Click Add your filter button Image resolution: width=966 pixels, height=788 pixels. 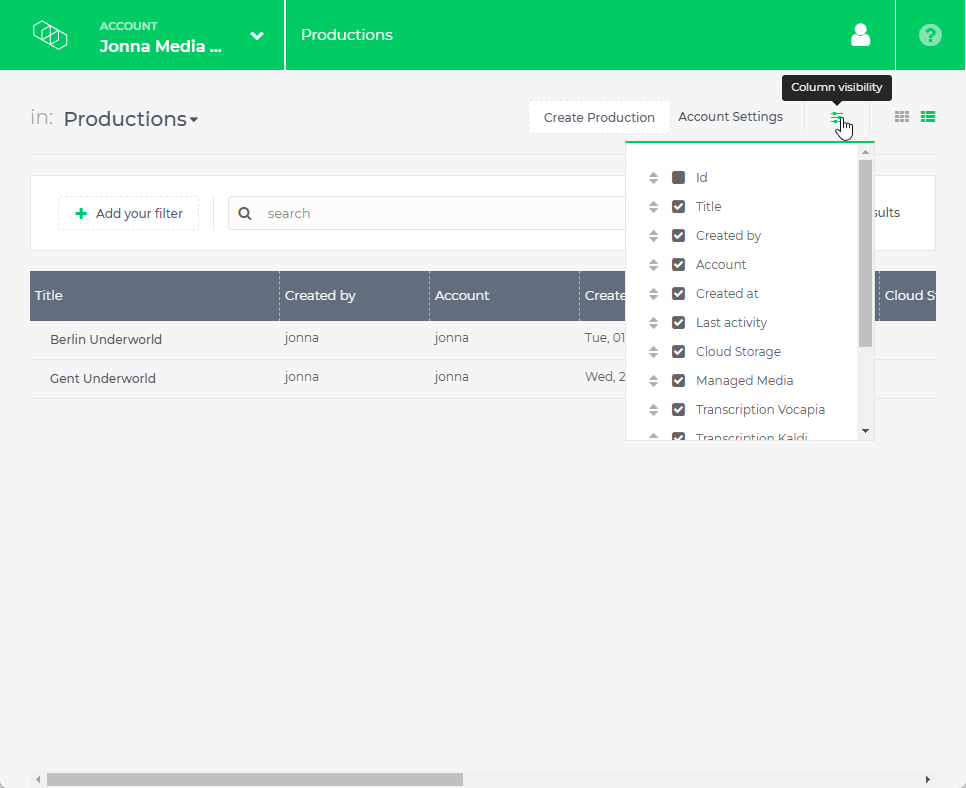pos(128,213)
